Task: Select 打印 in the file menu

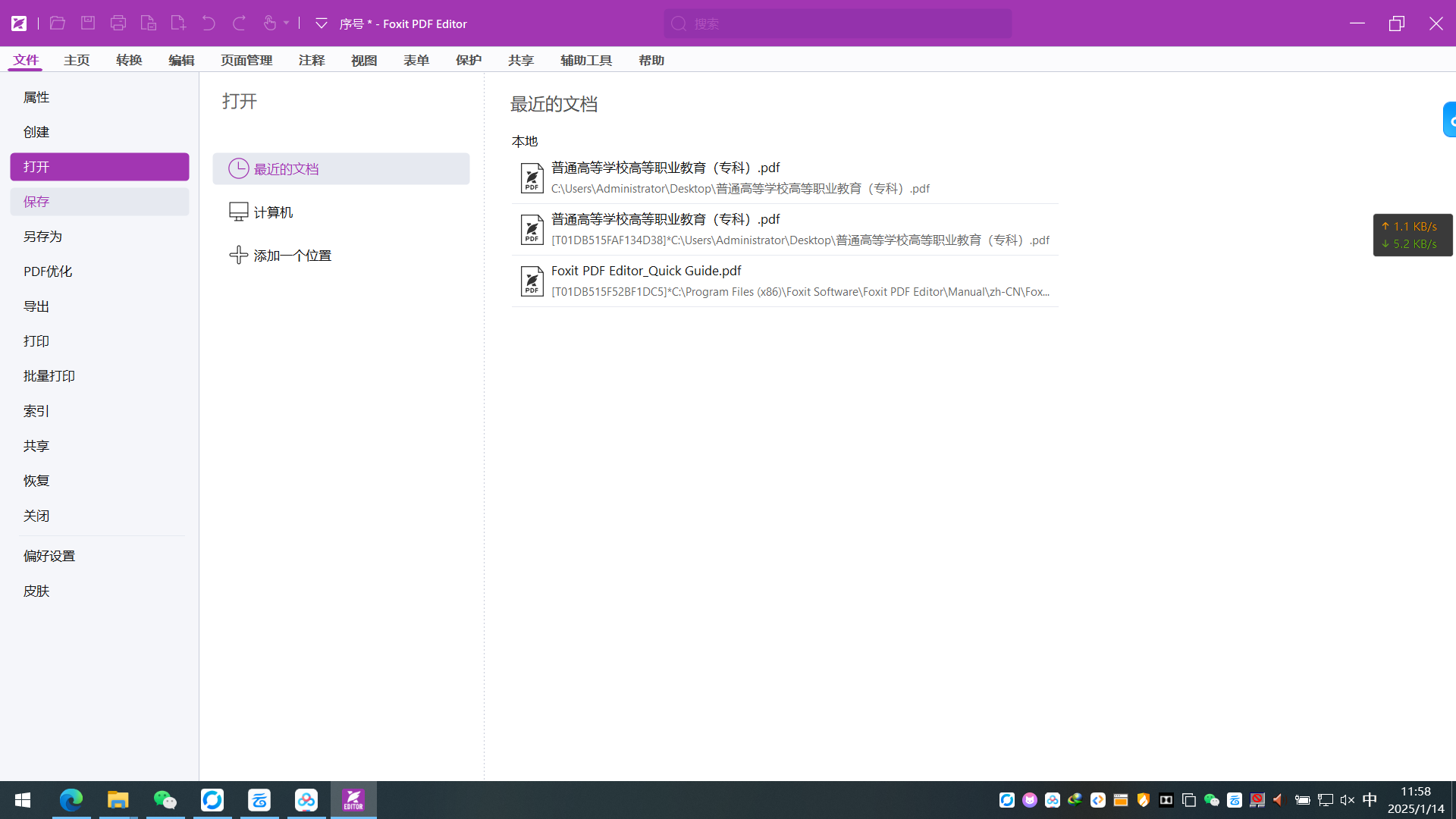Action: click(99, 341)
